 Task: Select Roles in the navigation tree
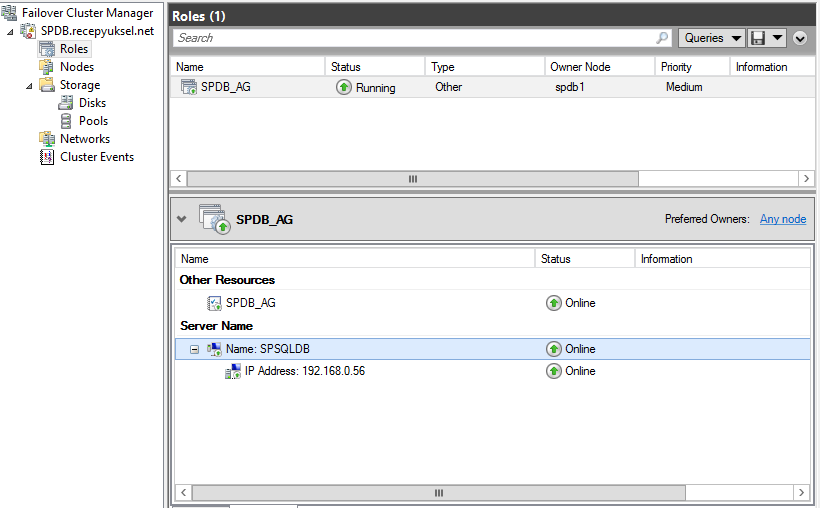pos(74,49)
